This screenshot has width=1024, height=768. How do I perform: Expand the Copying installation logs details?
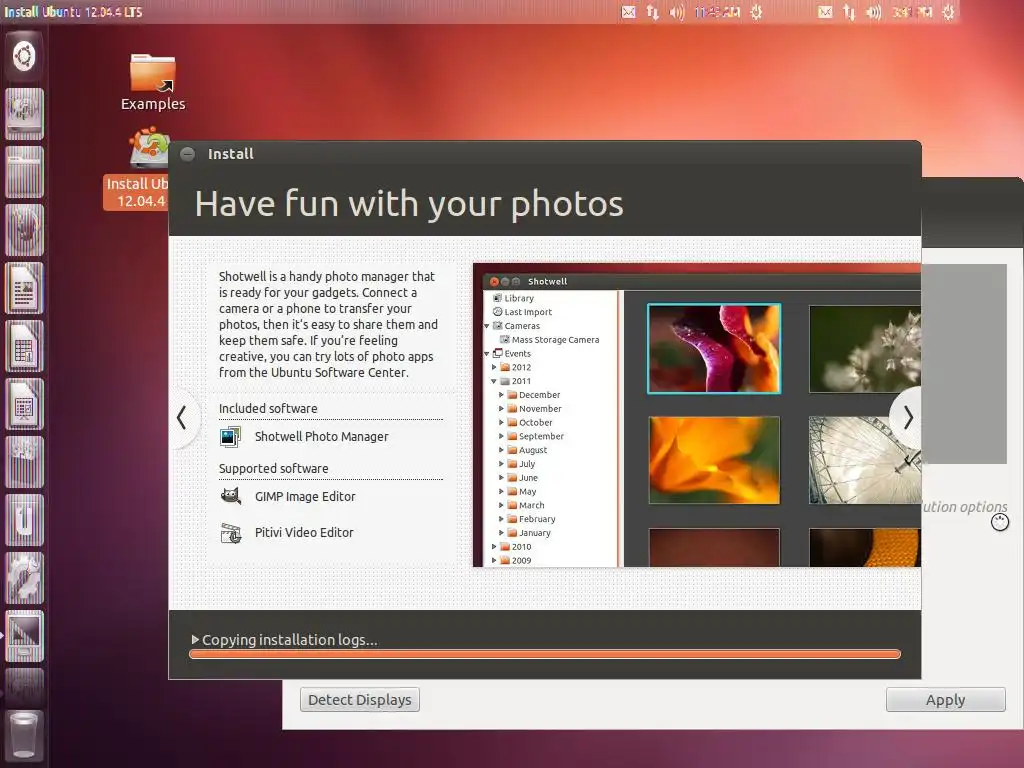point(195,639)
